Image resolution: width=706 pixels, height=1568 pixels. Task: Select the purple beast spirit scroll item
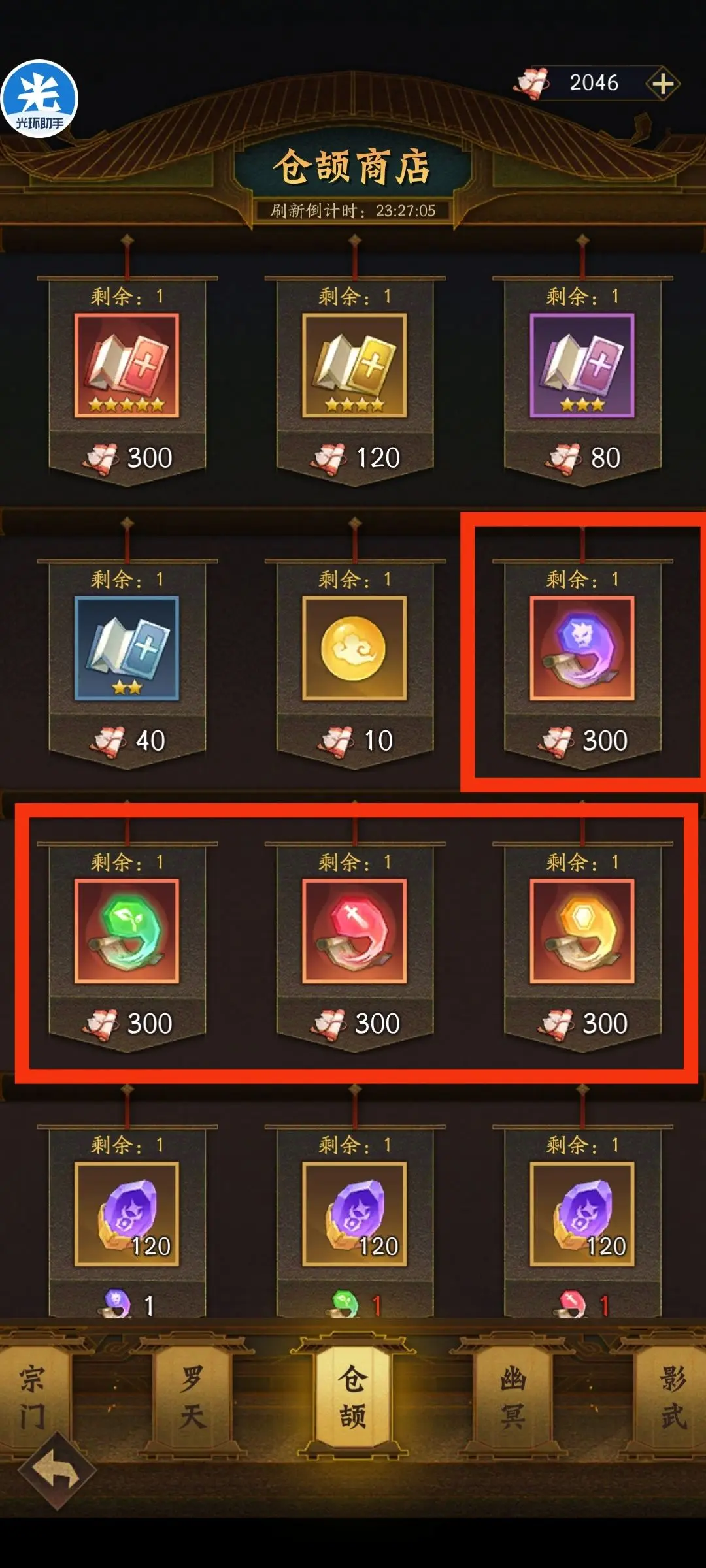582,648
